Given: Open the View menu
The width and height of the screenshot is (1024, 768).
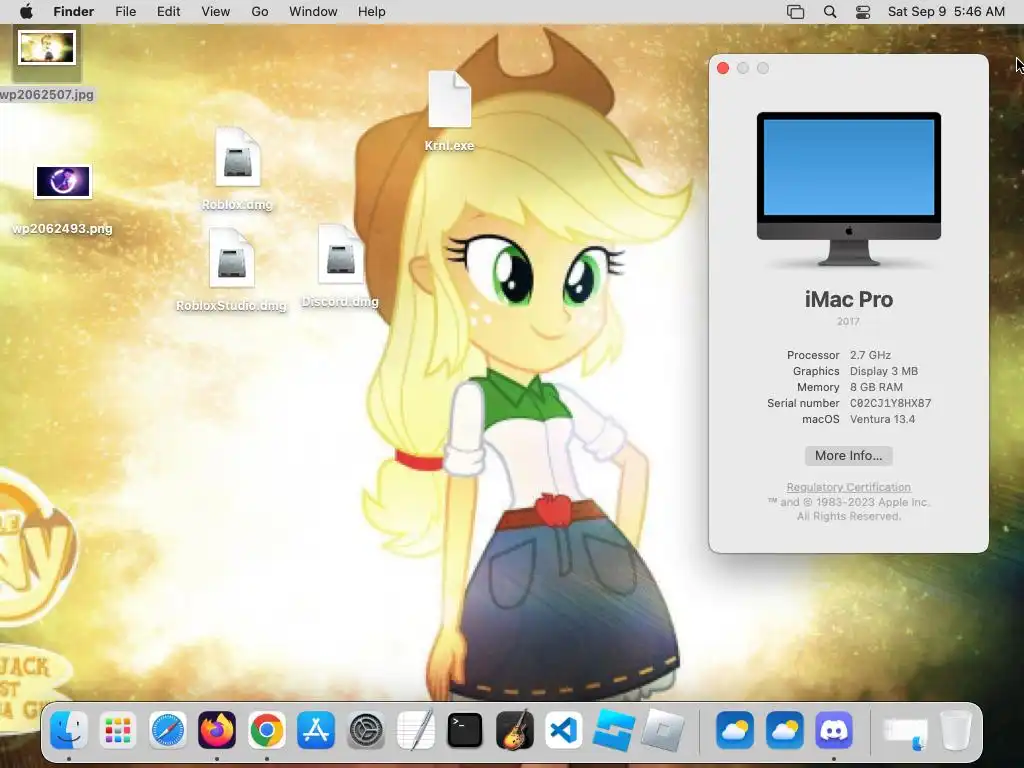Looking at the screenshot, I should tap(216, 12).
